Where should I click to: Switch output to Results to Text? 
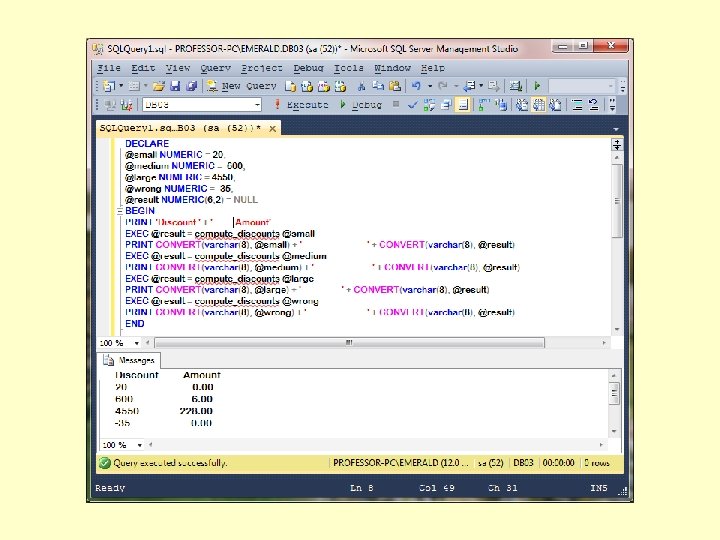click(x=522, y=105)
